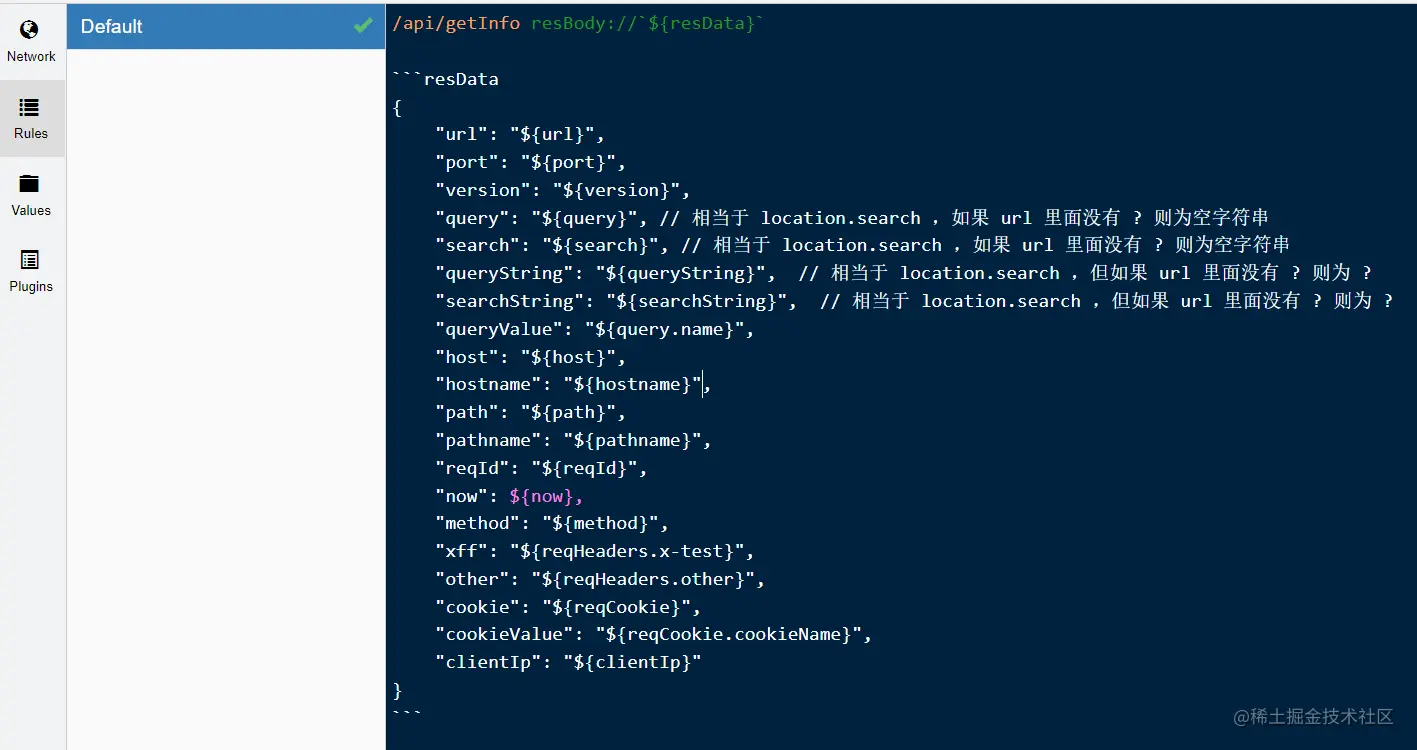This screenshot has width=1417, height=750.
Task: Click the Plugins label in sidebar
Action: pyautogui.click(x=31, y=286)
